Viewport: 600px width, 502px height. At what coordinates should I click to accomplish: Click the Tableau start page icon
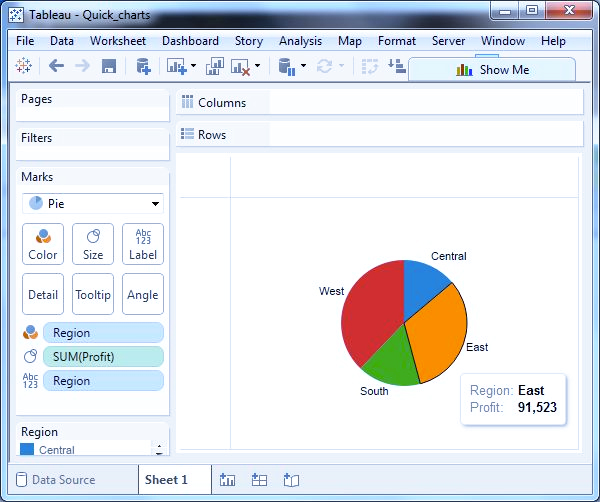23,66
